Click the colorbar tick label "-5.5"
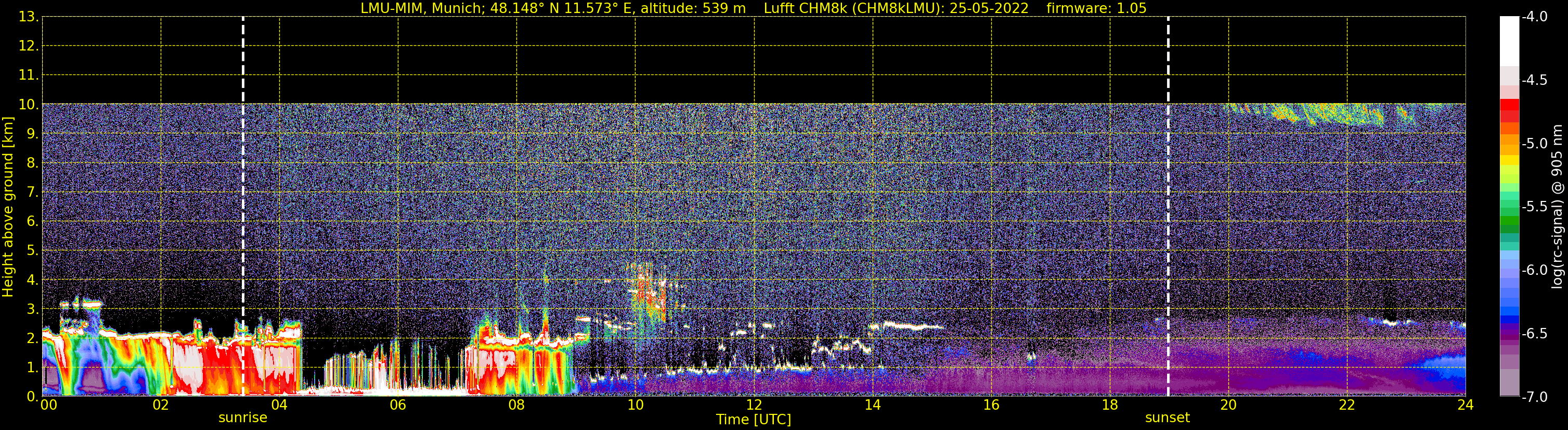The width and height of the screenshot is (1568, 430). click(x=1535, y=207)
